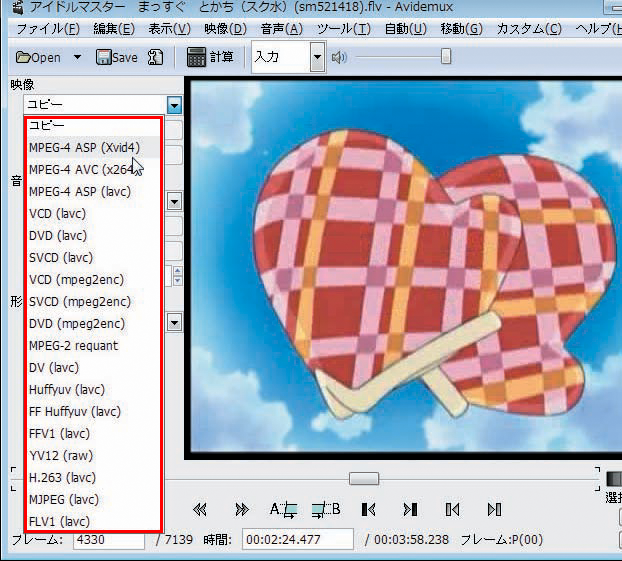The height and width of the screenshot is (561, 622).
Task: Expand the audio codec dropdown arrow
Action: (175, 202)
